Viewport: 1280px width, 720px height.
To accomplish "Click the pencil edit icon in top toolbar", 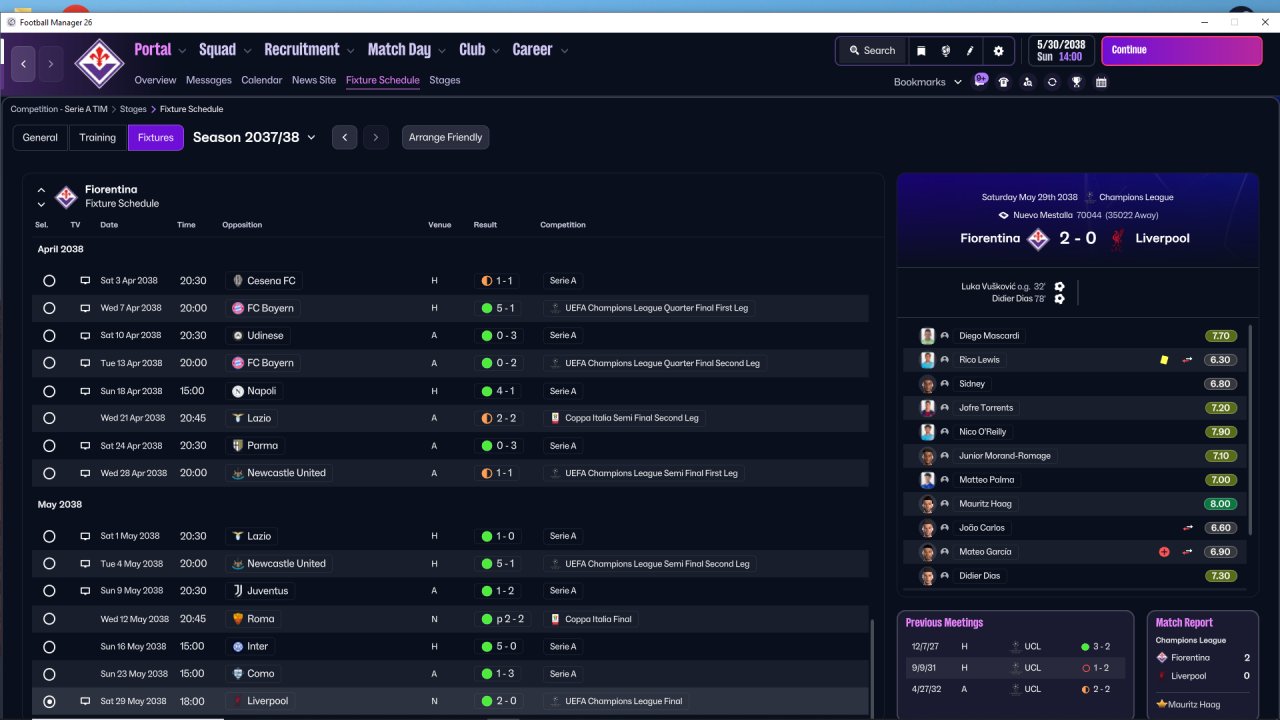I will 970,51.
